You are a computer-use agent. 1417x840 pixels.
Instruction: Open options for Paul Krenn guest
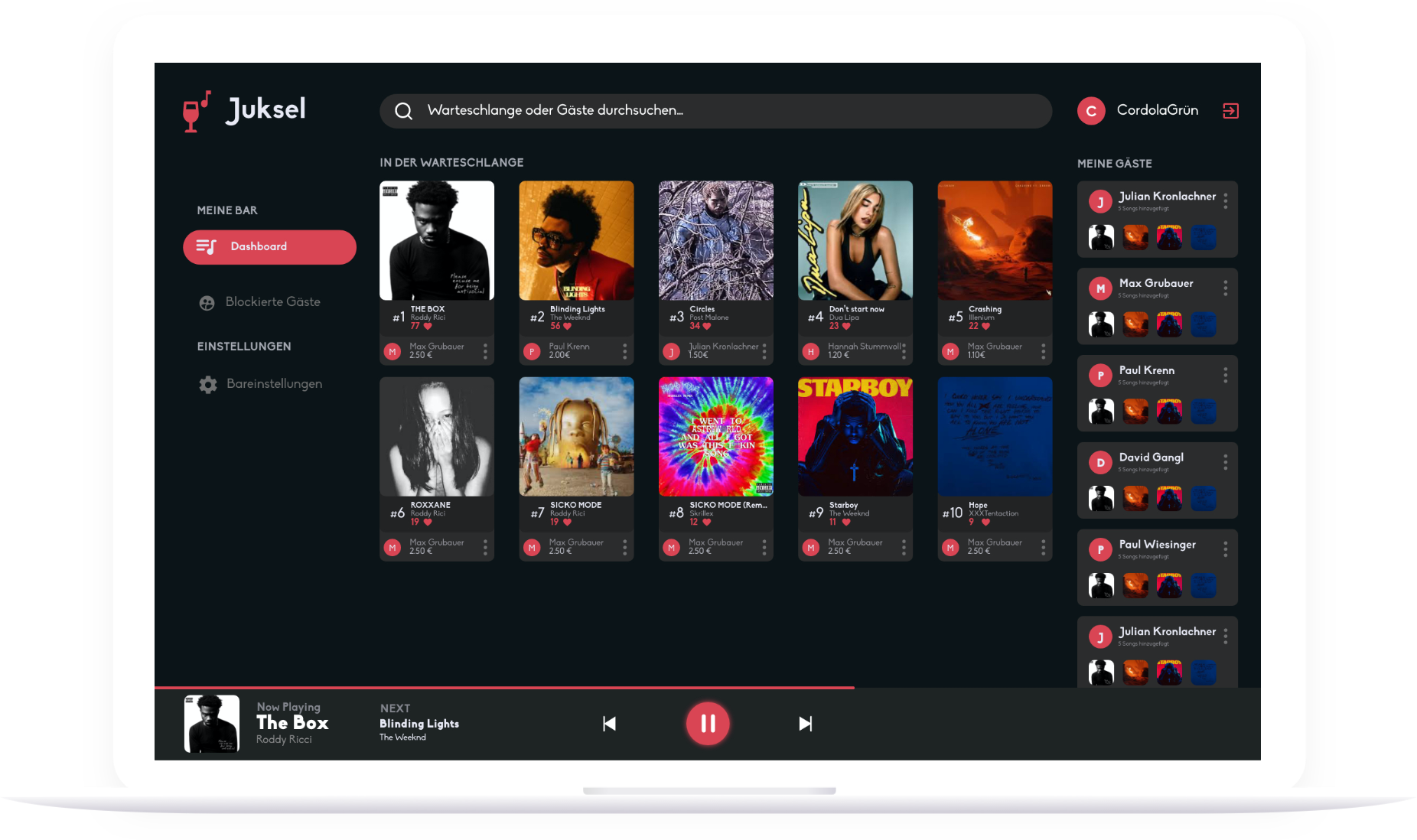1225,376
